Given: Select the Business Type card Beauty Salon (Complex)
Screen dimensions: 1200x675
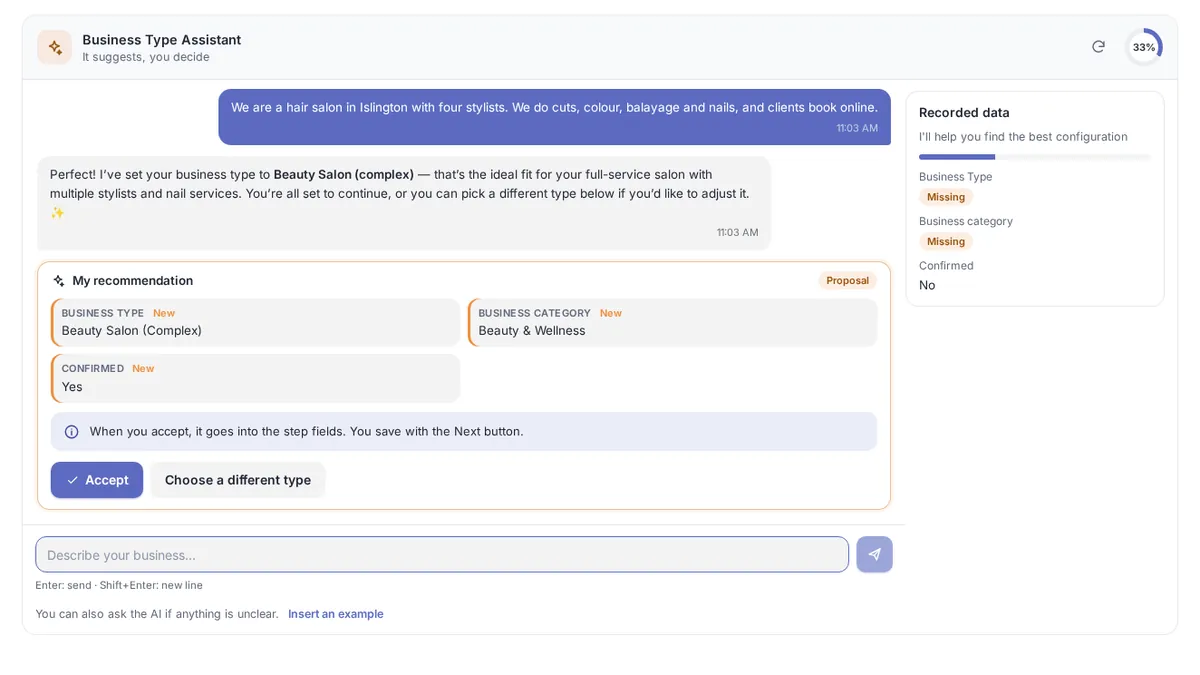Looking at the screenshot, I should [x=256, y=322].
